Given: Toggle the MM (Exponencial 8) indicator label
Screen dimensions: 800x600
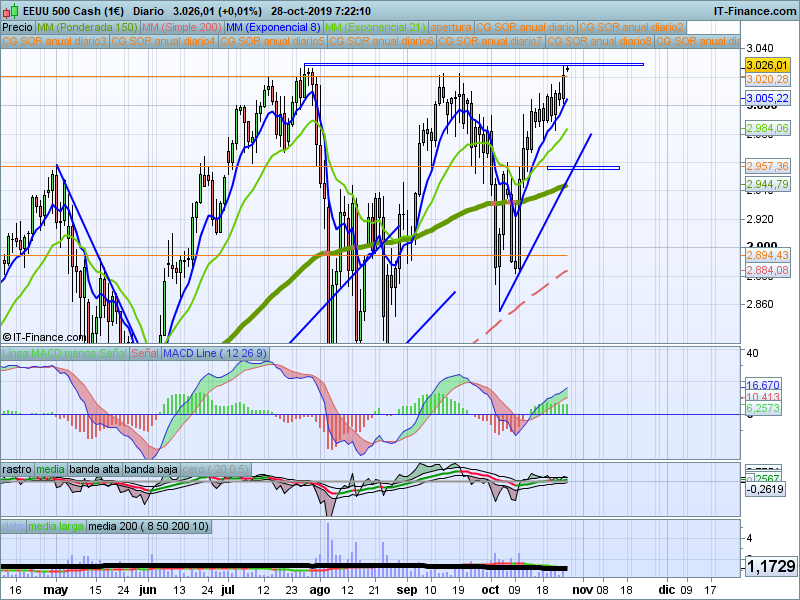Looking at the screenshot, I should coord(273,27).
